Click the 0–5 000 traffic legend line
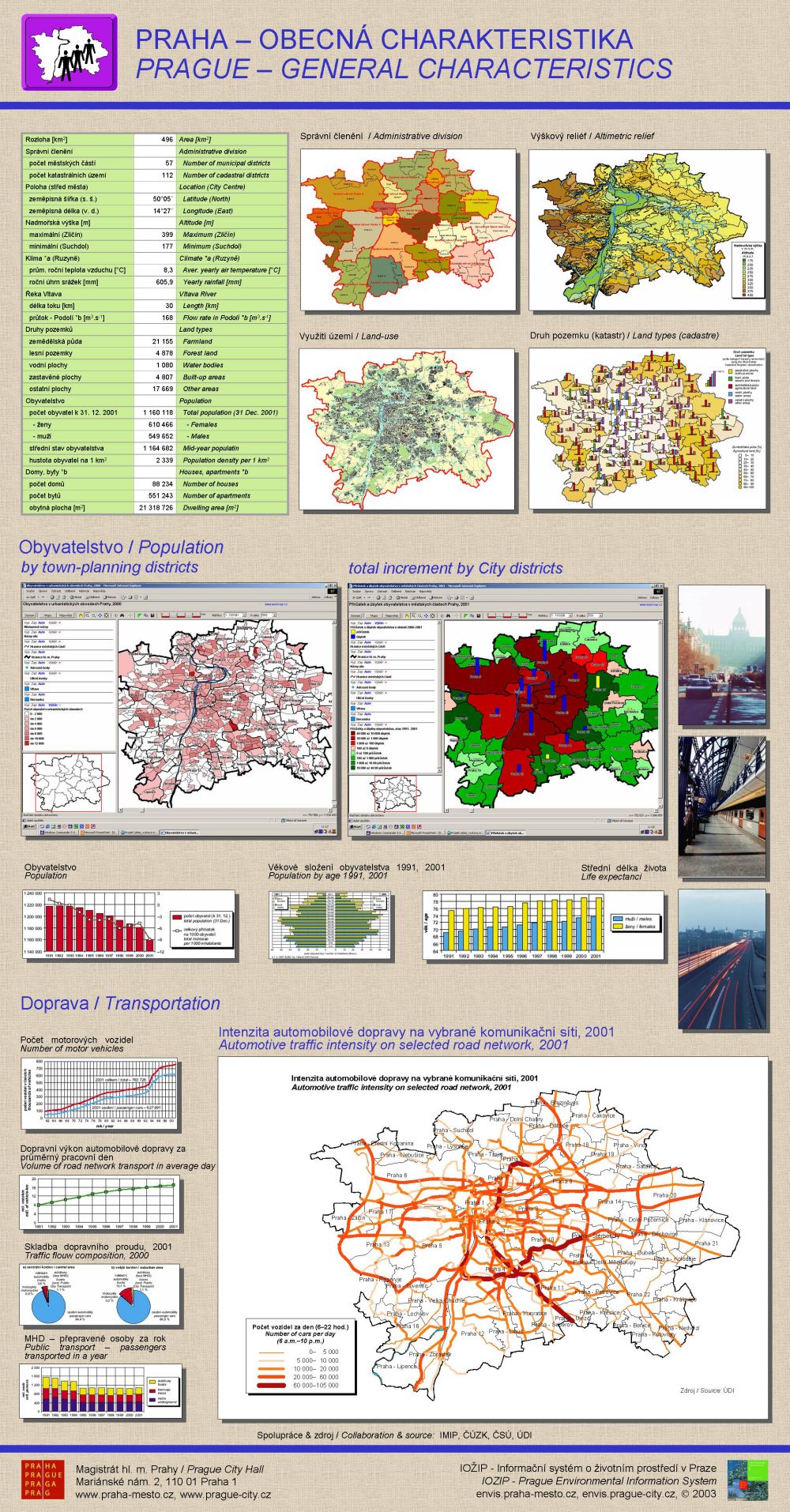This screenshot has height=1512, width=790. pyautogui.click(x=271, y=1352)
